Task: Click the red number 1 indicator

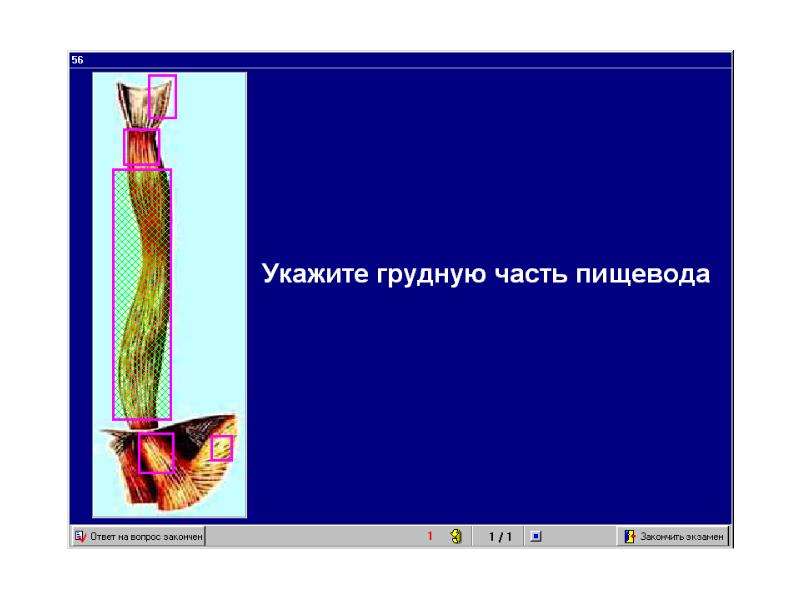Action: point(430,536)
